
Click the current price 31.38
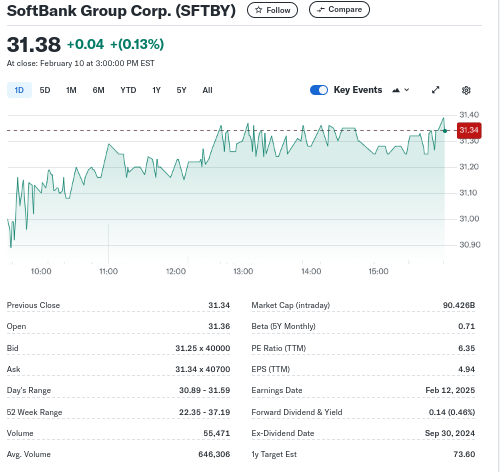pos(34,45)
